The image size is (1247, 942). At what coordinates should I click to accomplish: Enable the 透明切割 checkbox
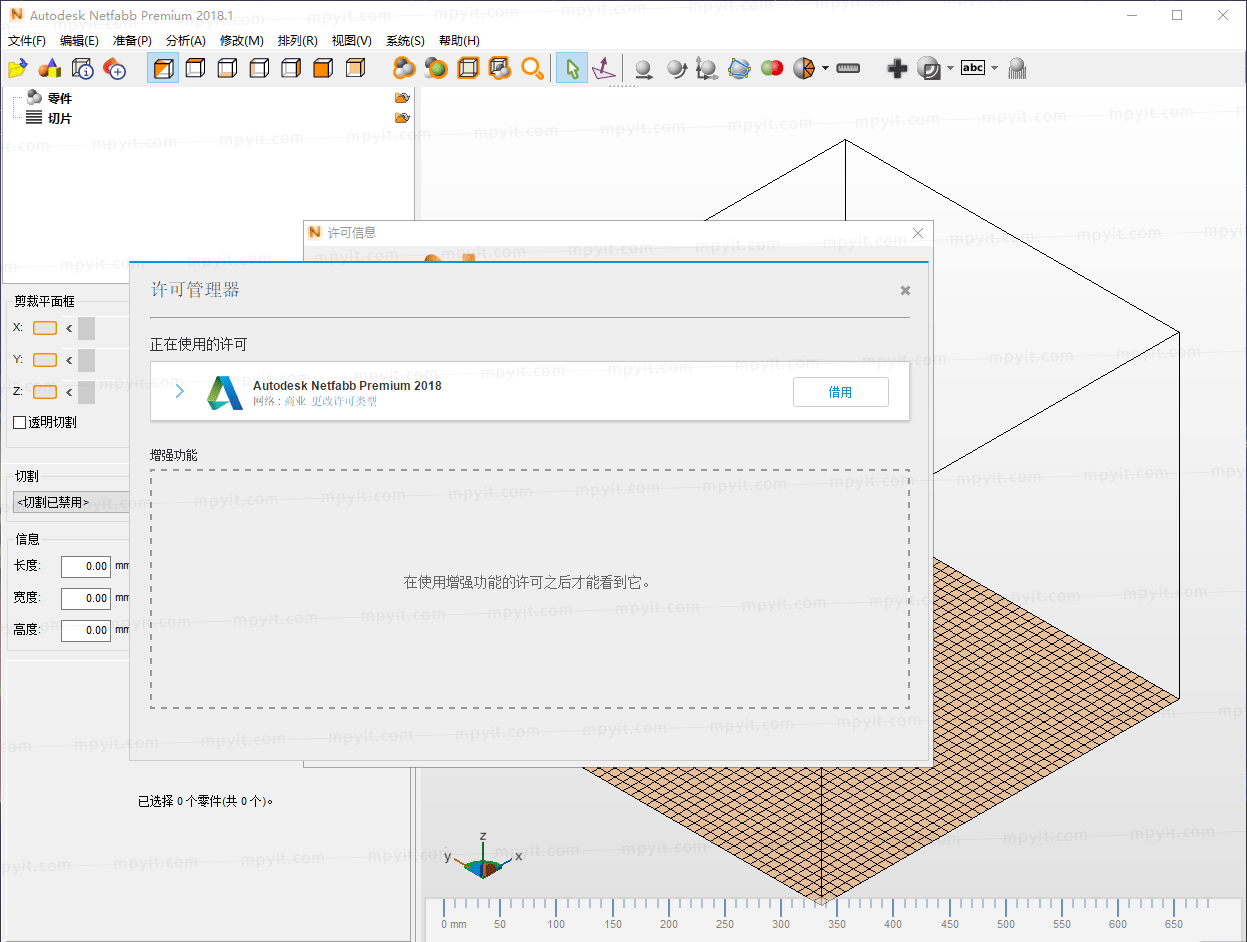coord(19,422)
